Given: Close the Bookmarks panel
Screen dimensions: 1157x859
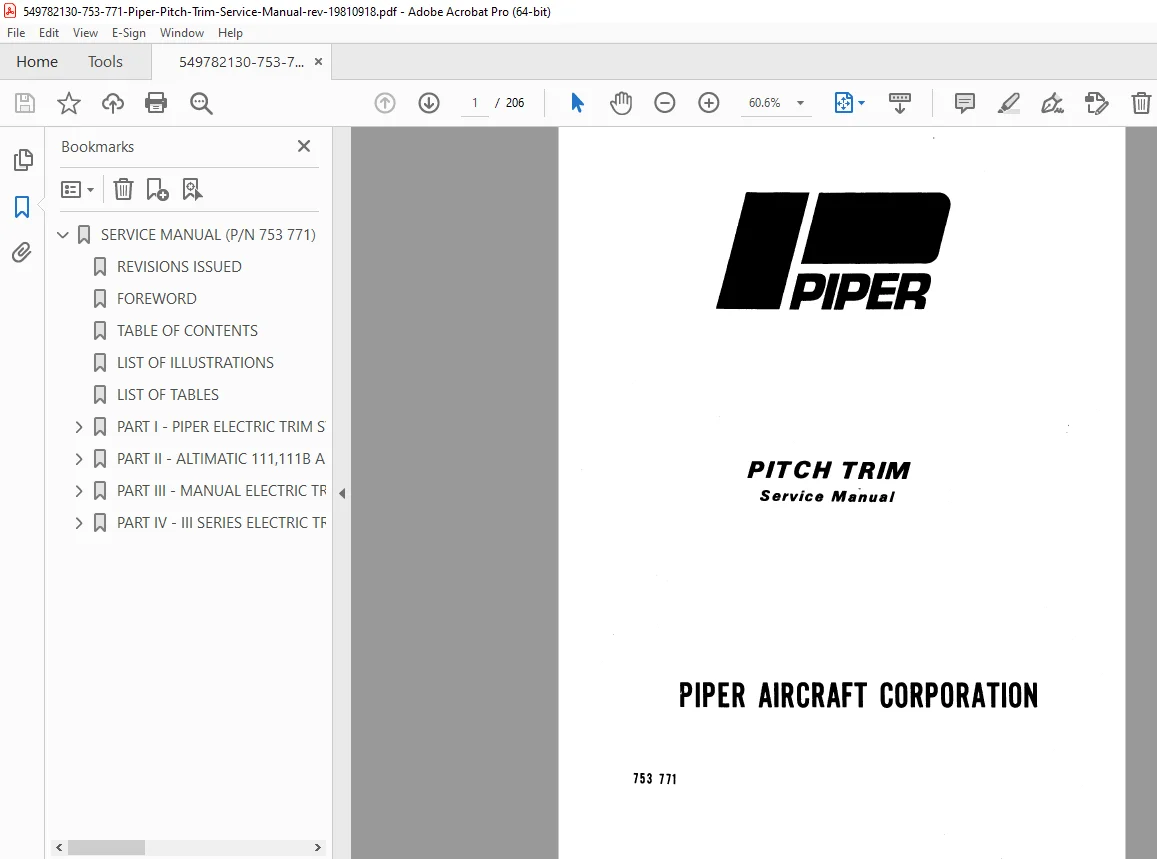Looking at the screenshot, I should [303, 146].
